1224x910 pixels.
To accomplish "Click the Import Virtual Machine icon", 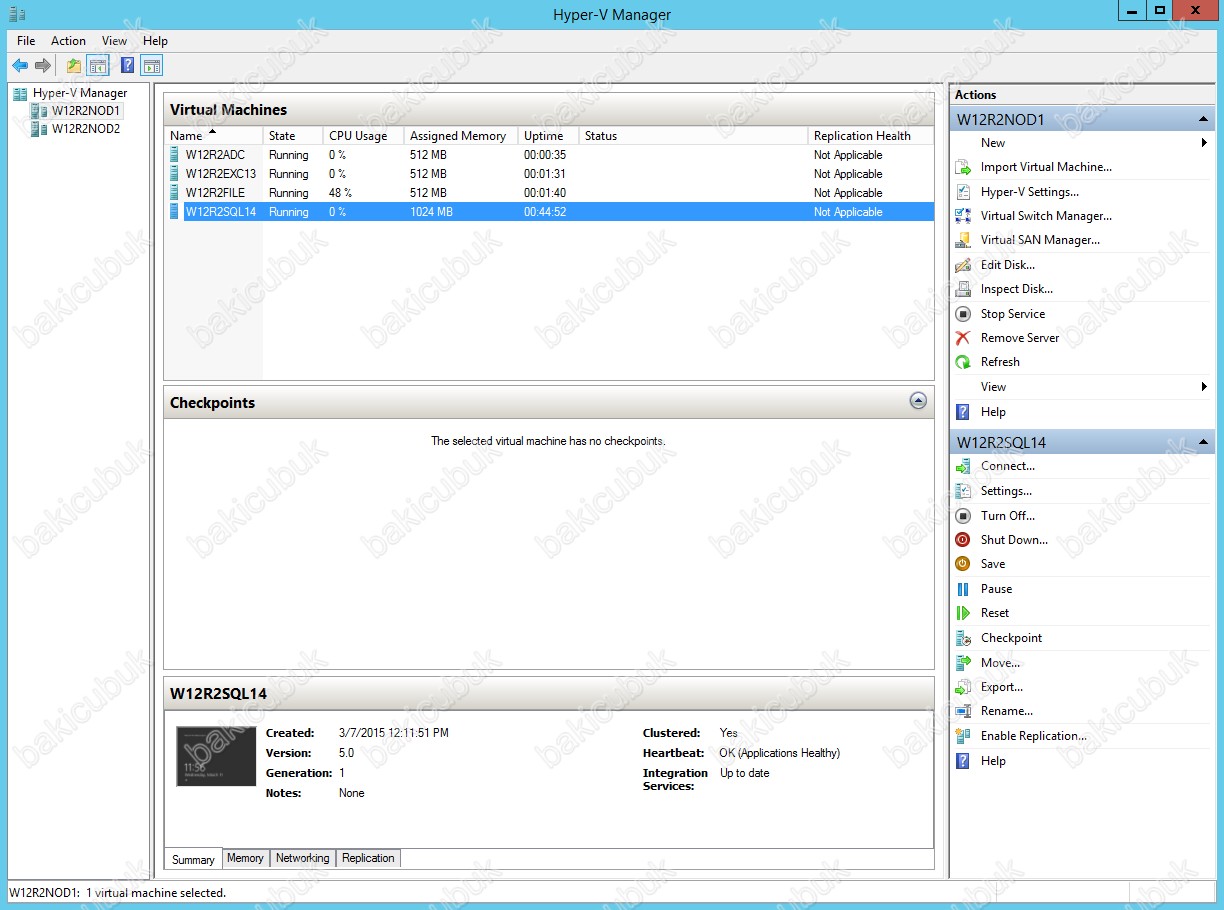I will 963,167.
